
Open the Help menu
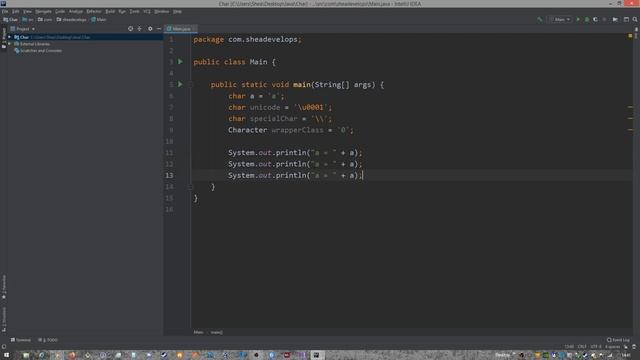point(177,11)
